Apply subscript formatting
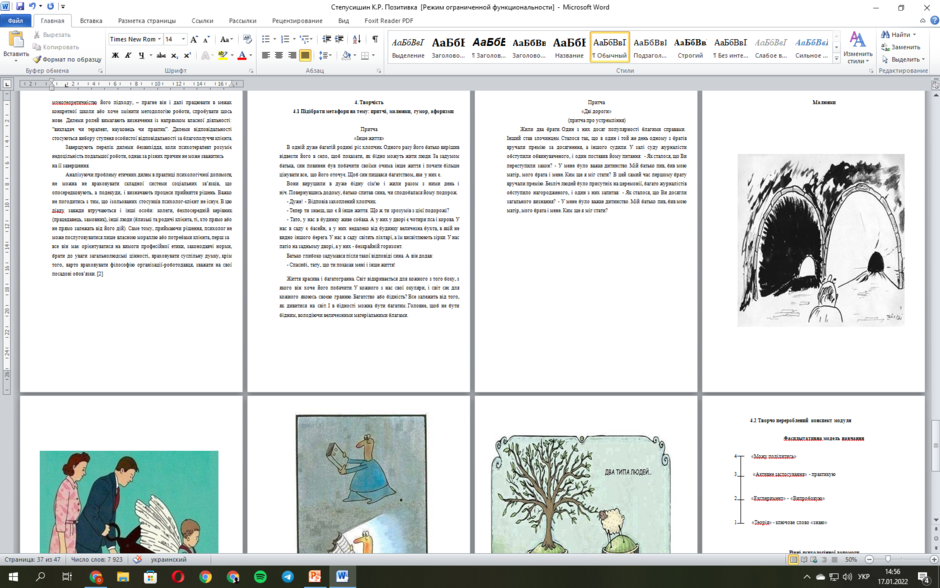The width and height of the screenshot is (940, 588). (174, 56)
